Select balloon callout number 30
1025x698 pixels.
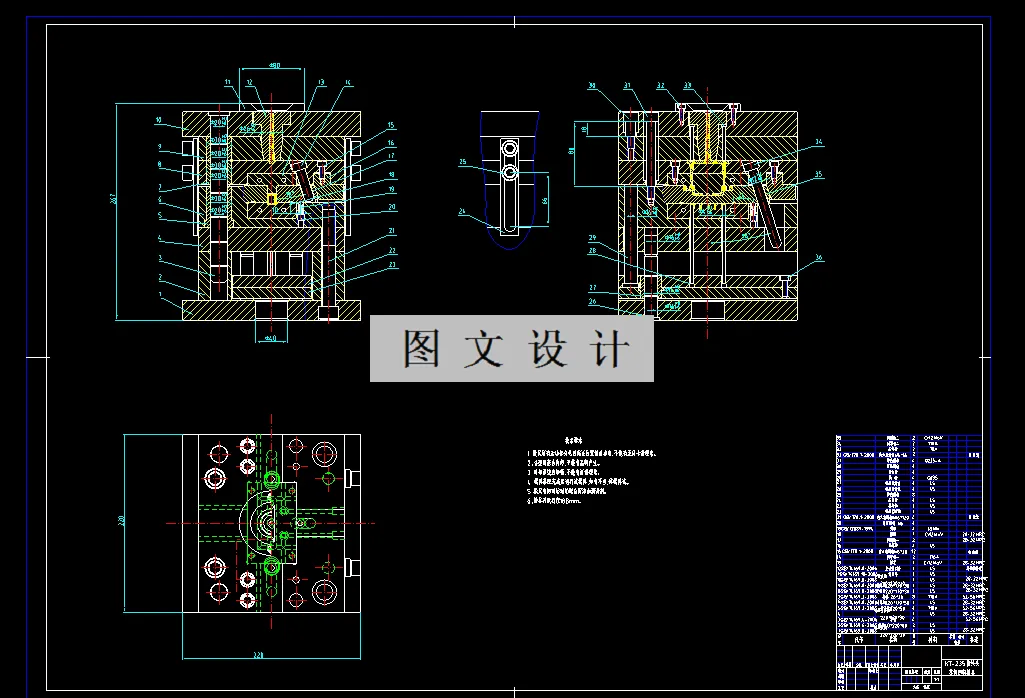(x=593, y=85)
